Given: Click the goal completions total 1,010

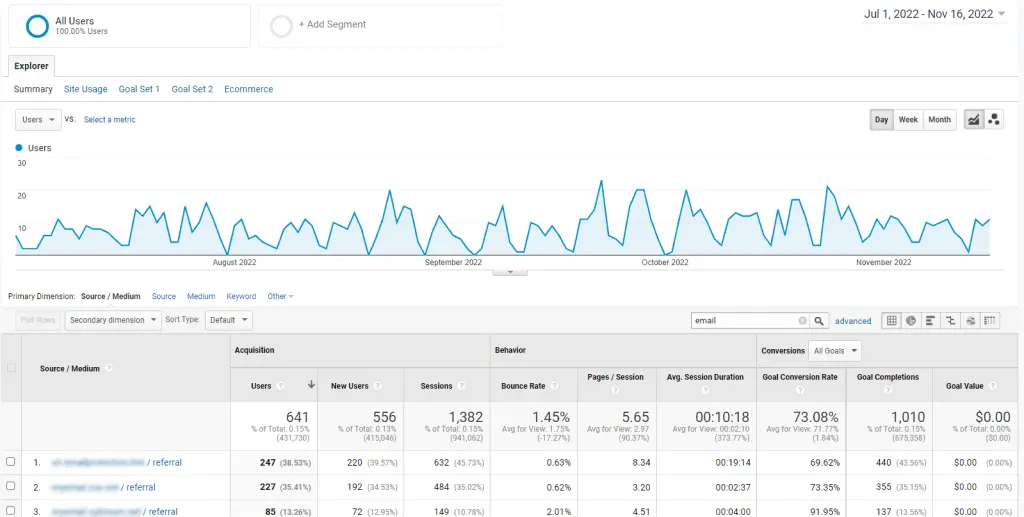Looking at the screenshot, I should [x=908, y=417].
